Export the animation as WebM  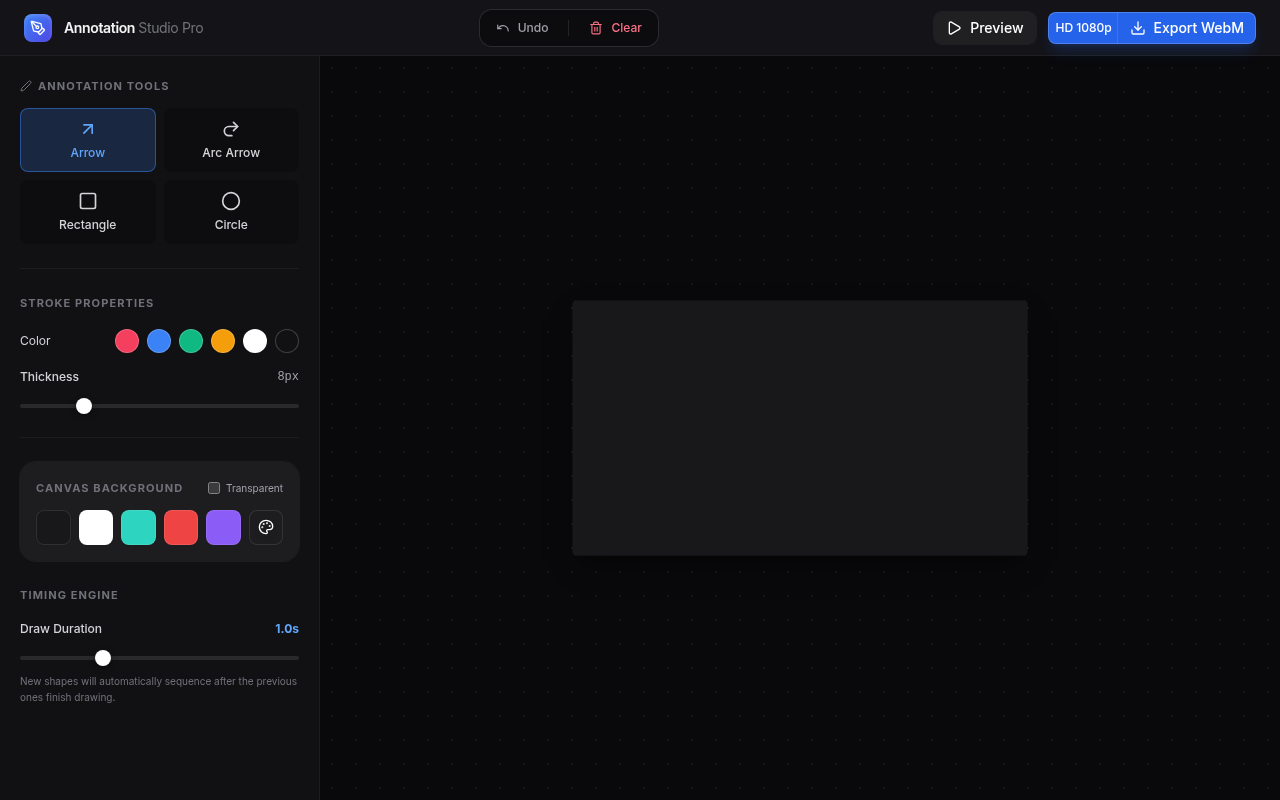1187,28
